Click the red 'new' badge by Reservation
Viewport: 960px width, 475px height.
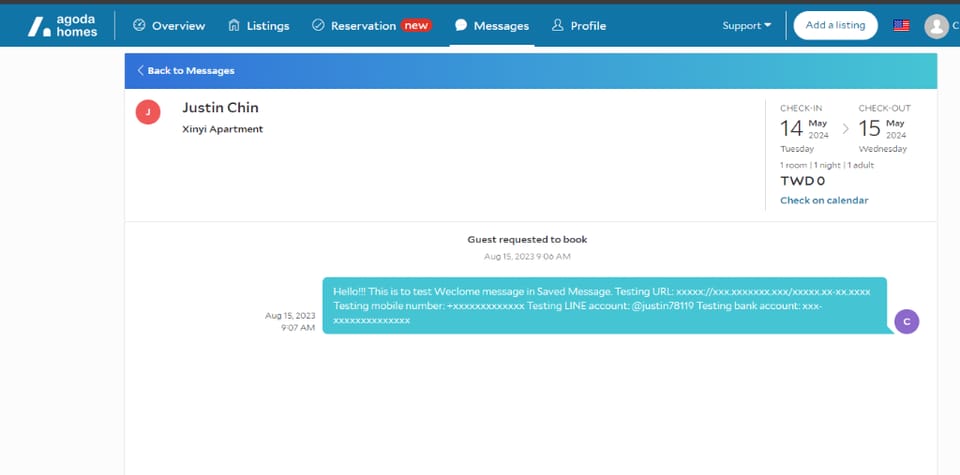click(x=416, y=26)
